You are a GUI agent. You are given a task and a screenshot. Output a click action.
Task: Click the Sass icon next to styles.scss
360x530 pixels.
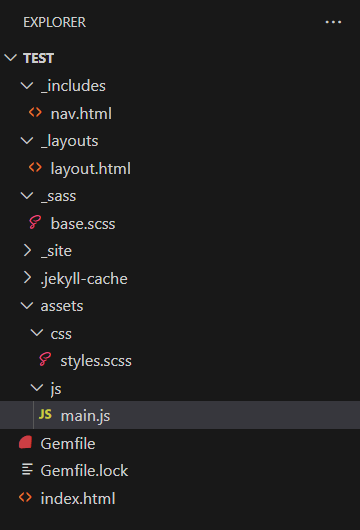[45, 359]
